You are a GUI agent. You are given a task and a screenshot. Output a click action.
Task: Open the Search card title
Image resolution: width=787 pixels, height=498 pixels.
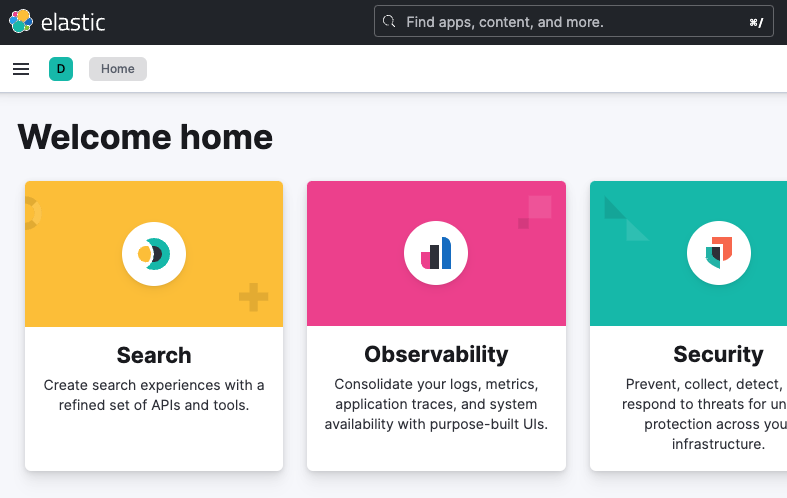tap(154, 355)
